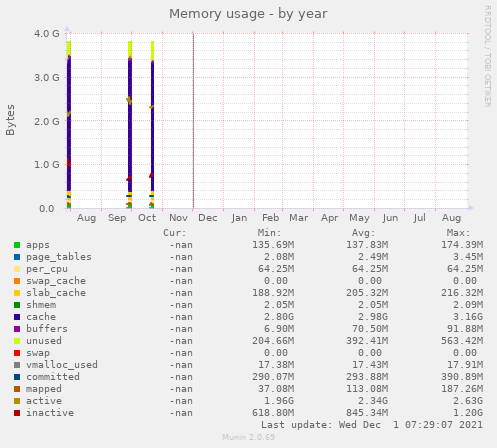Click the inactive max value 1.20G
This screenshot has width=497, height=448.
click(x=468, y=413)
